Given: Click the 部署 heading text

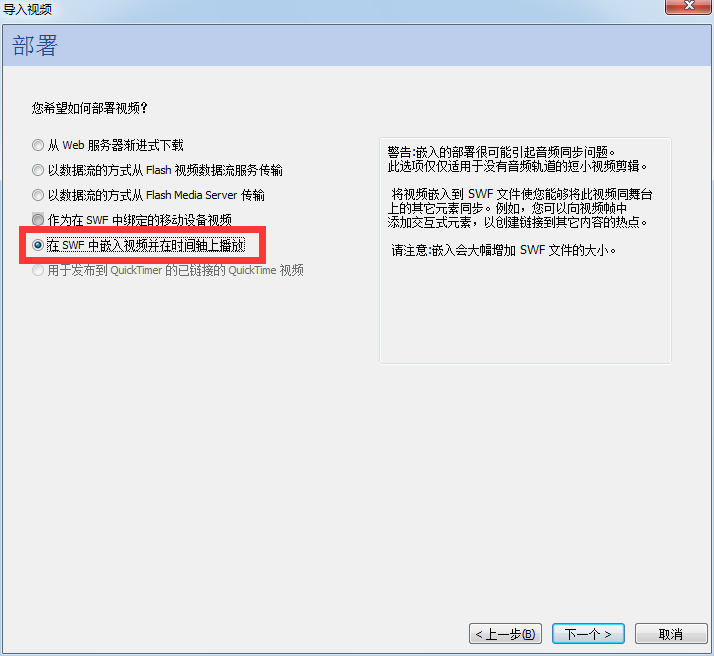Looking at the screenshot, I should [35, 46].
